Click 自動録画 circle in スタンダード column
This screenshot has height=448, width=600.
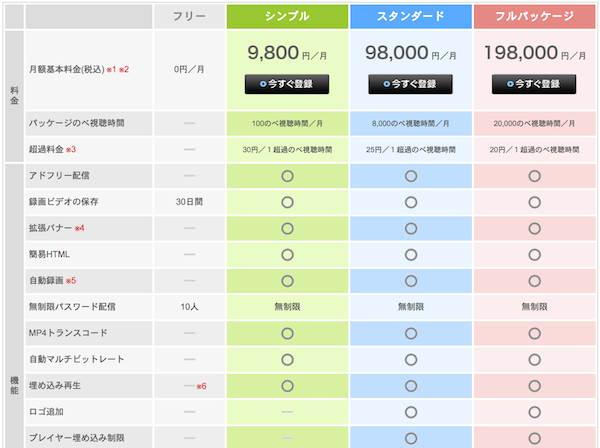[x=410, y=280]
